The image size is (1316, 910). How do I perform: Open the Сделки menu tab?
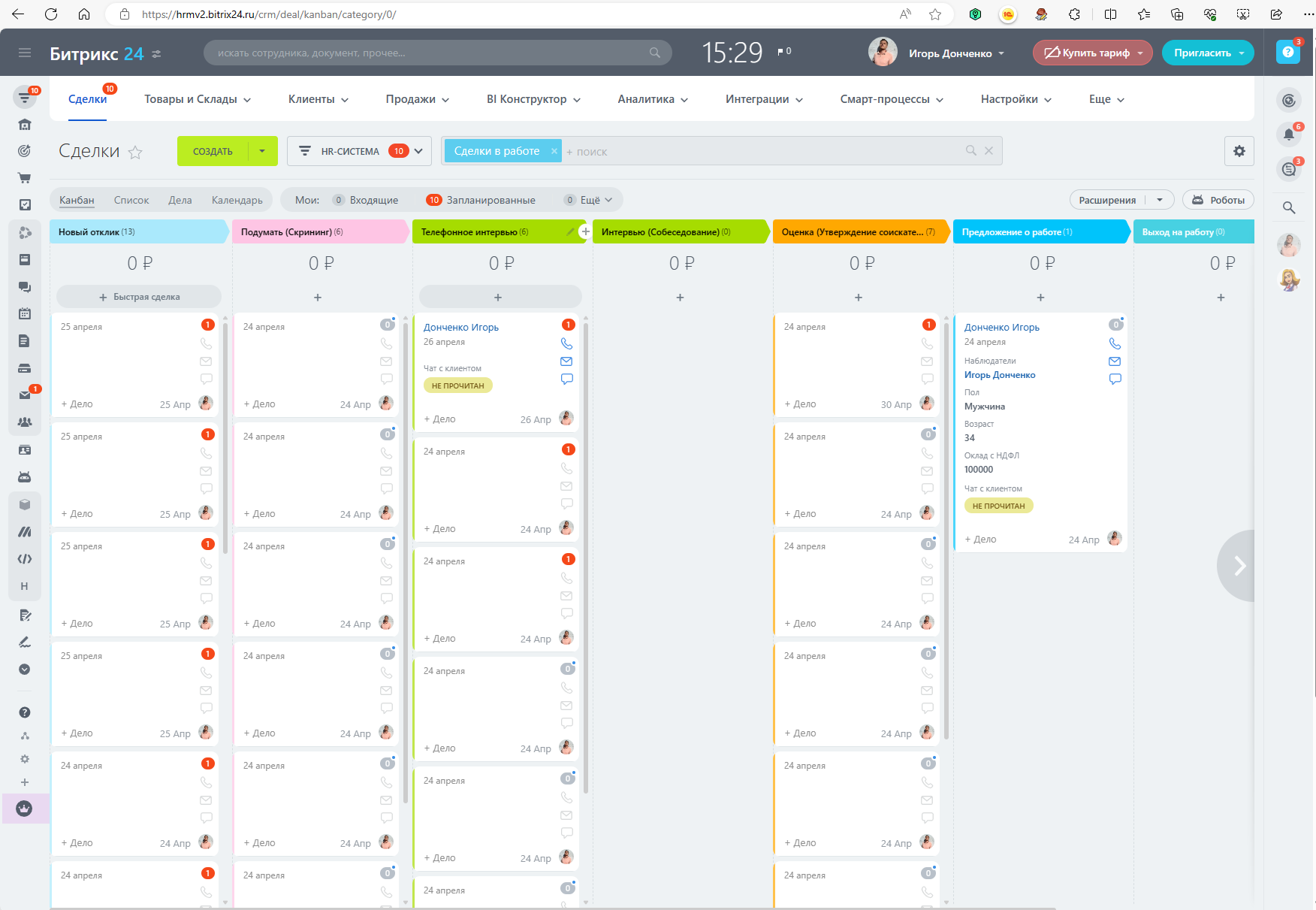88,99
